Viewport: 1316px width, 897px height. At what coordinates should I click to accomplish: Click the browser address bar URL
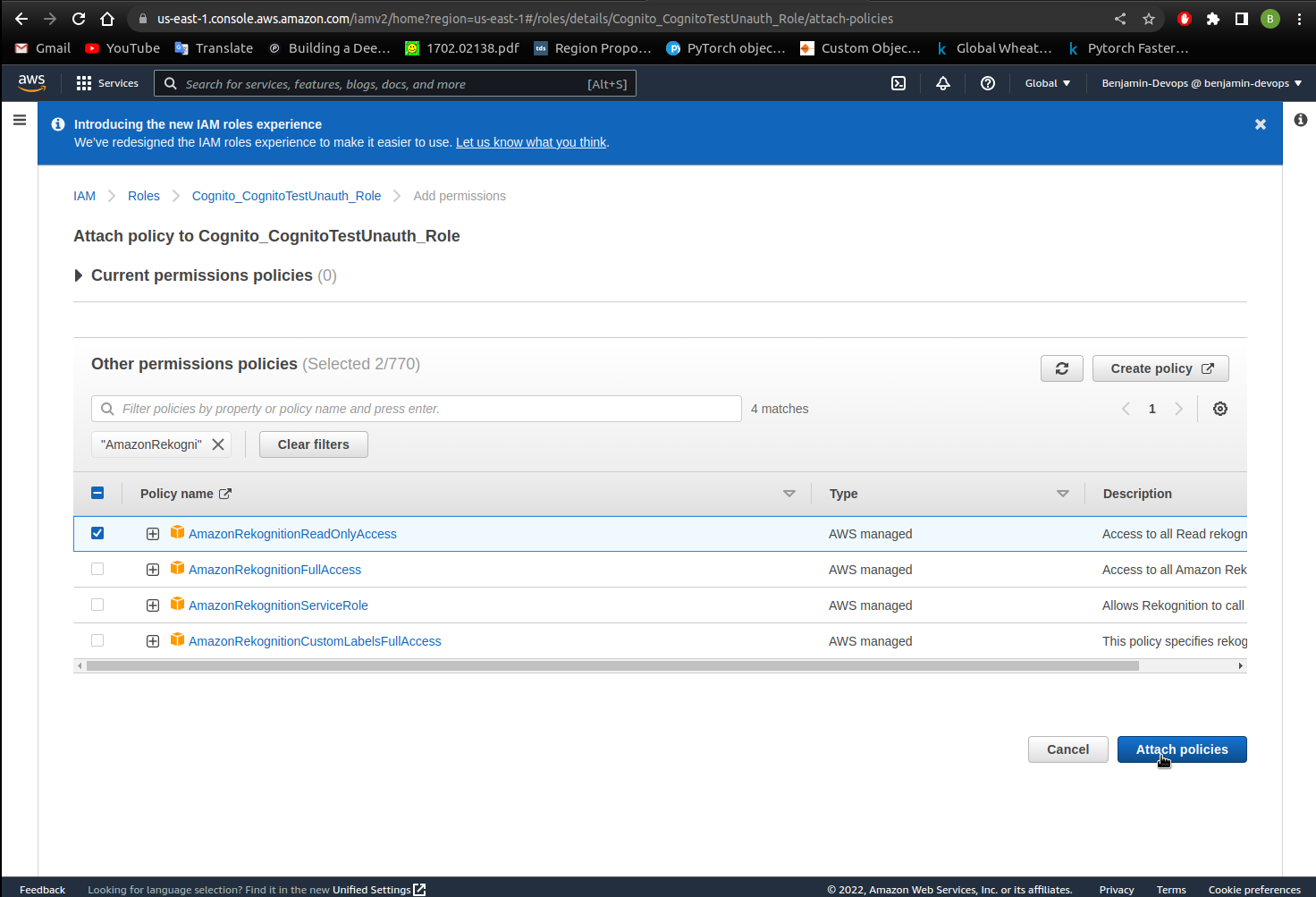click(x=525, y=19)
